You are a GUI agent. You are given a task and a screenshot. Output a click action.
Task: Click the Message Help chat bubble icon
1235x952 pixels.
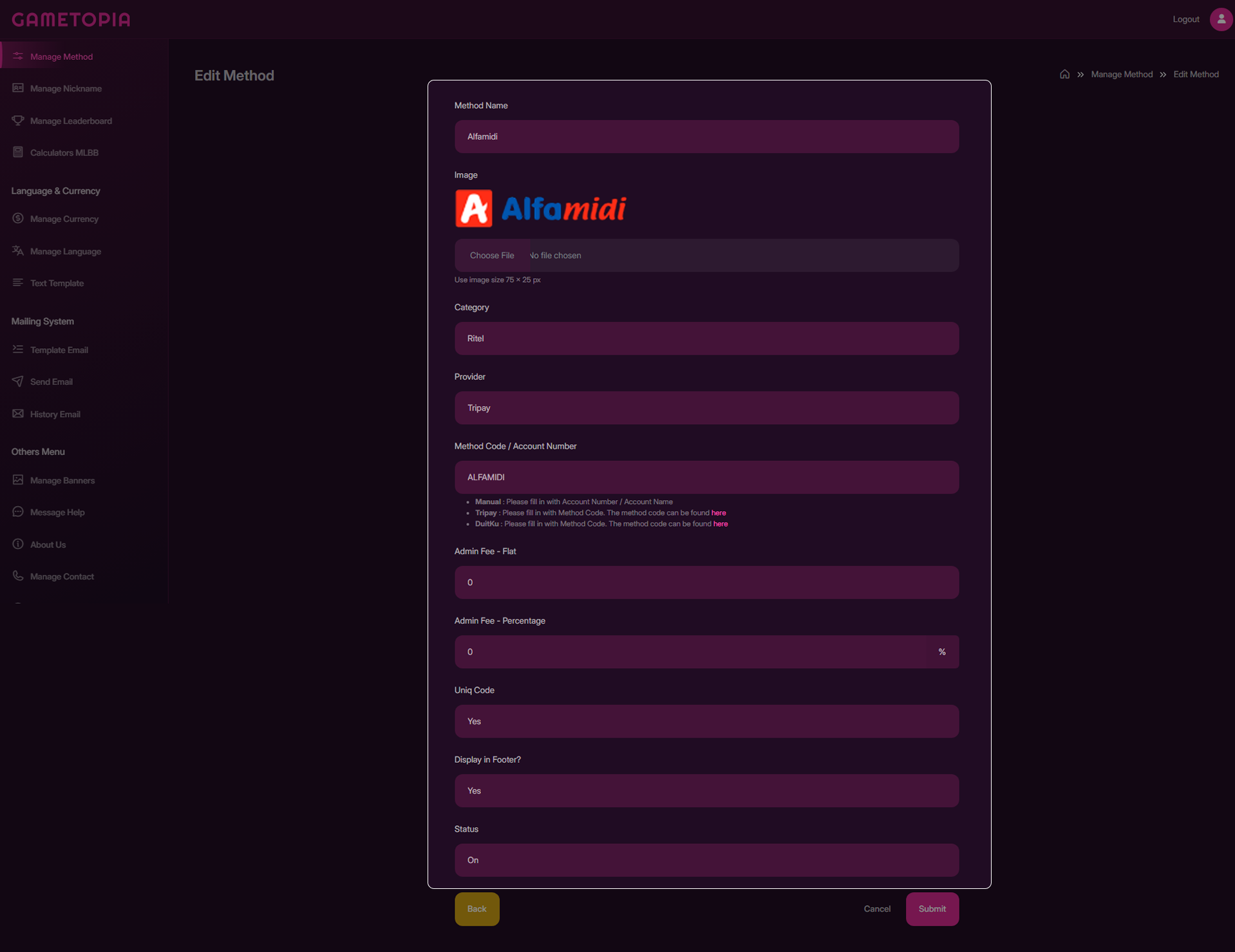coord(18,512)
